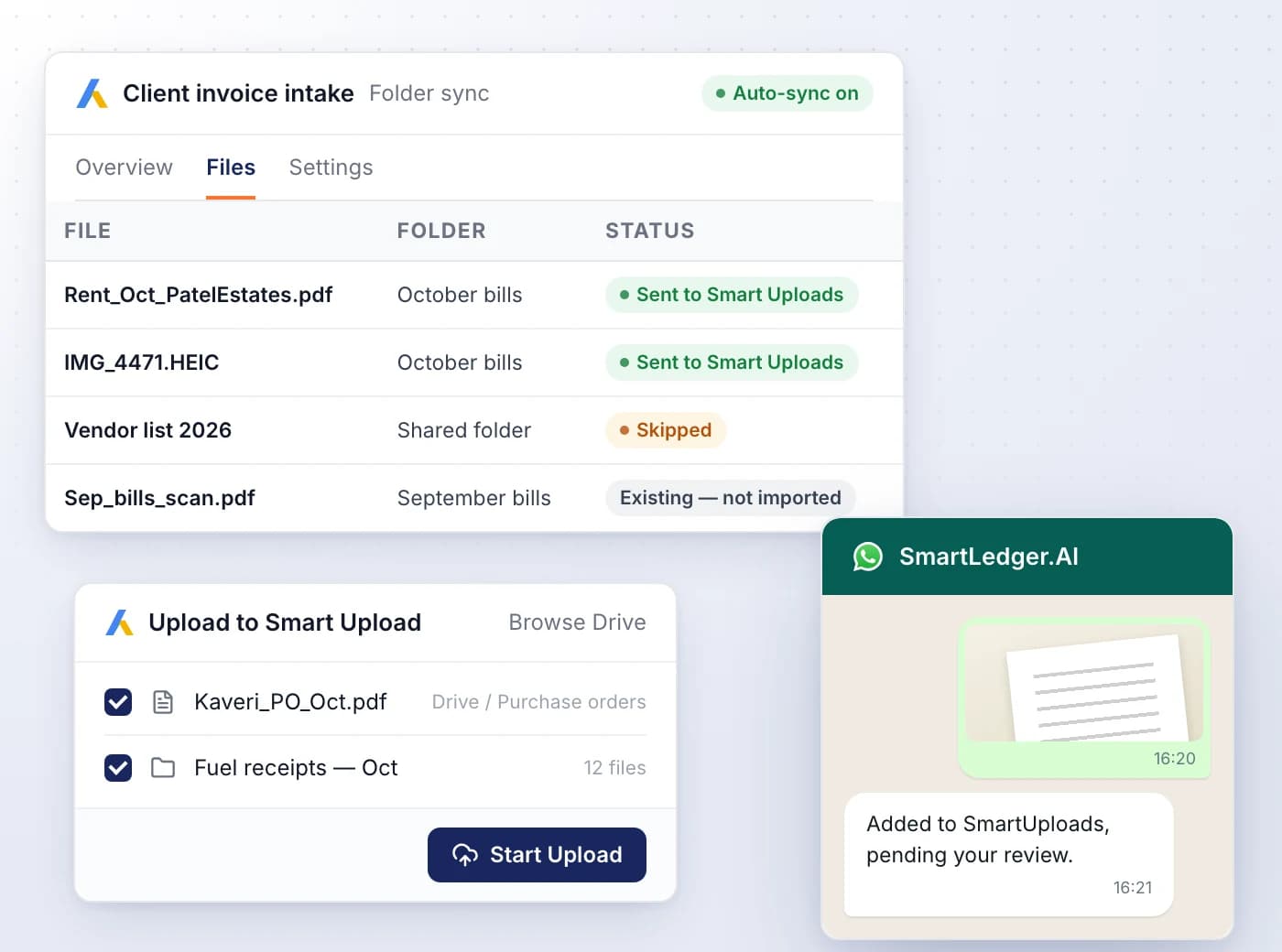Click the FOLDER column header
1282x952 pixels.
tap(441, 231)
